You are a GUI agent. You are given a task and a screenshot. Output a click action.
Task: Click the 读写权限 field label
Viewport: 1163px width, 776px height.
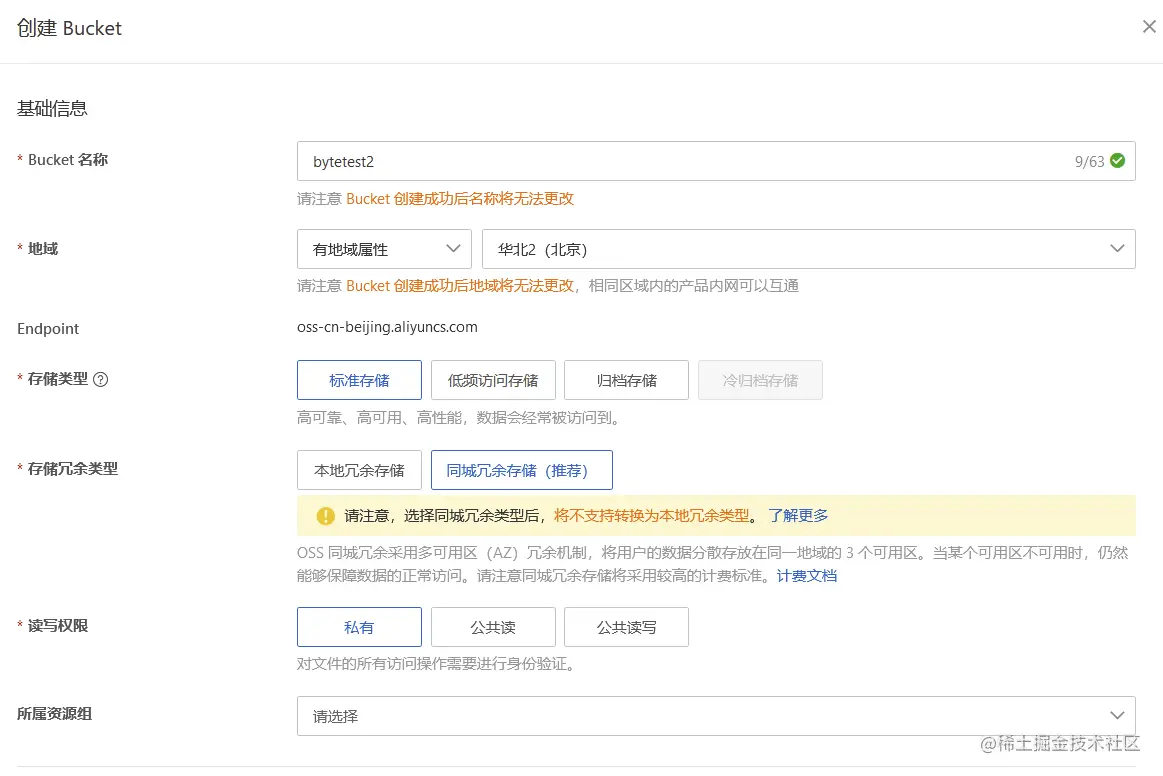click(x=58, y=625)
